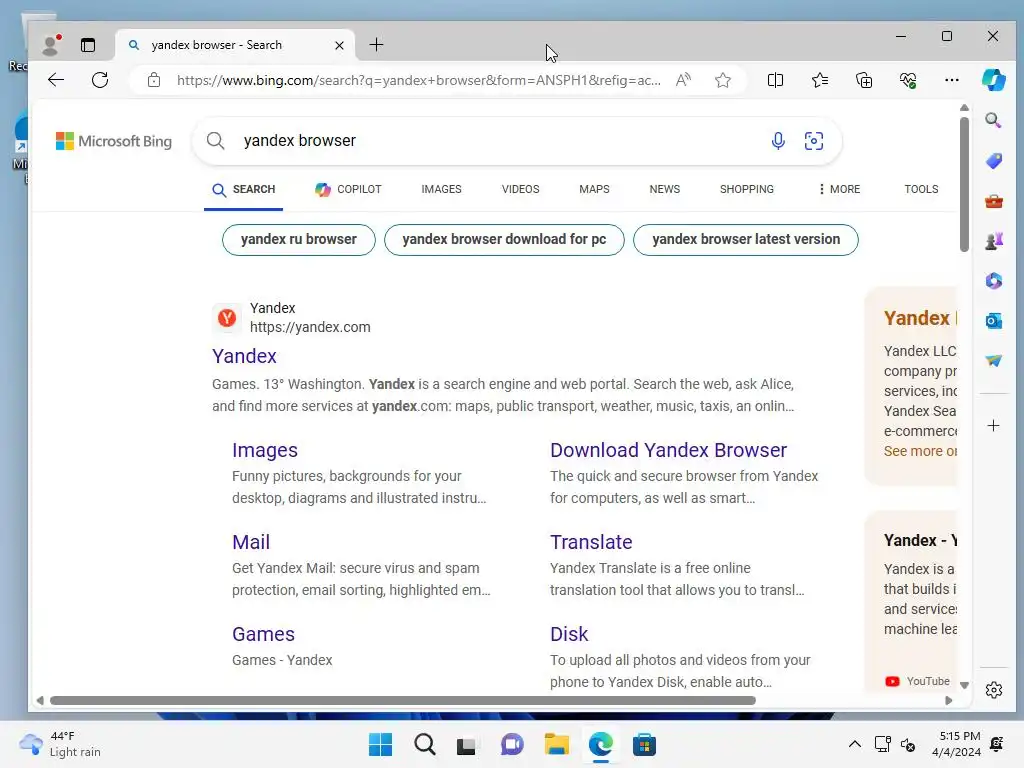Open Edge Settings and more menu
This screenshot has width=1024, height=768.
[952, 80]
